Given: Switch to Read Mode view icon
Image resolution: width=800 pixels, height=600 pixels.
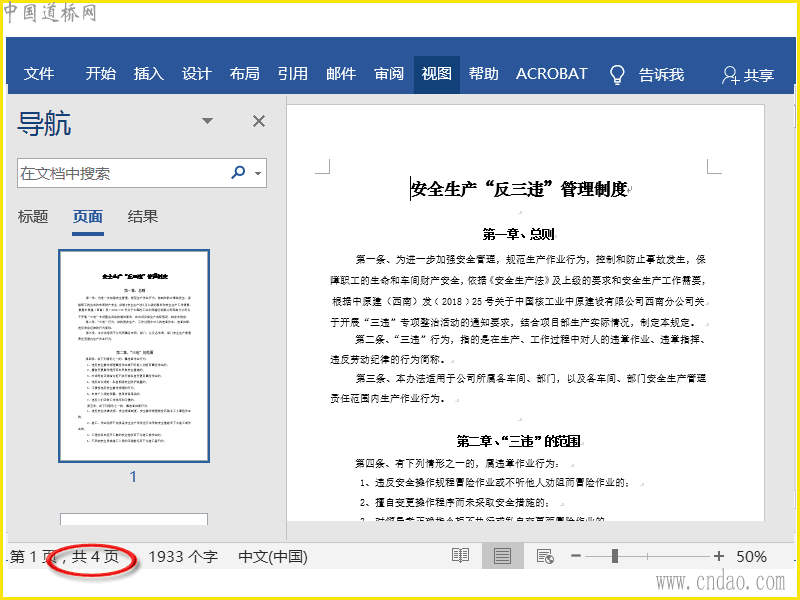Looking at the screenshot, I should (x=461, y=556).
